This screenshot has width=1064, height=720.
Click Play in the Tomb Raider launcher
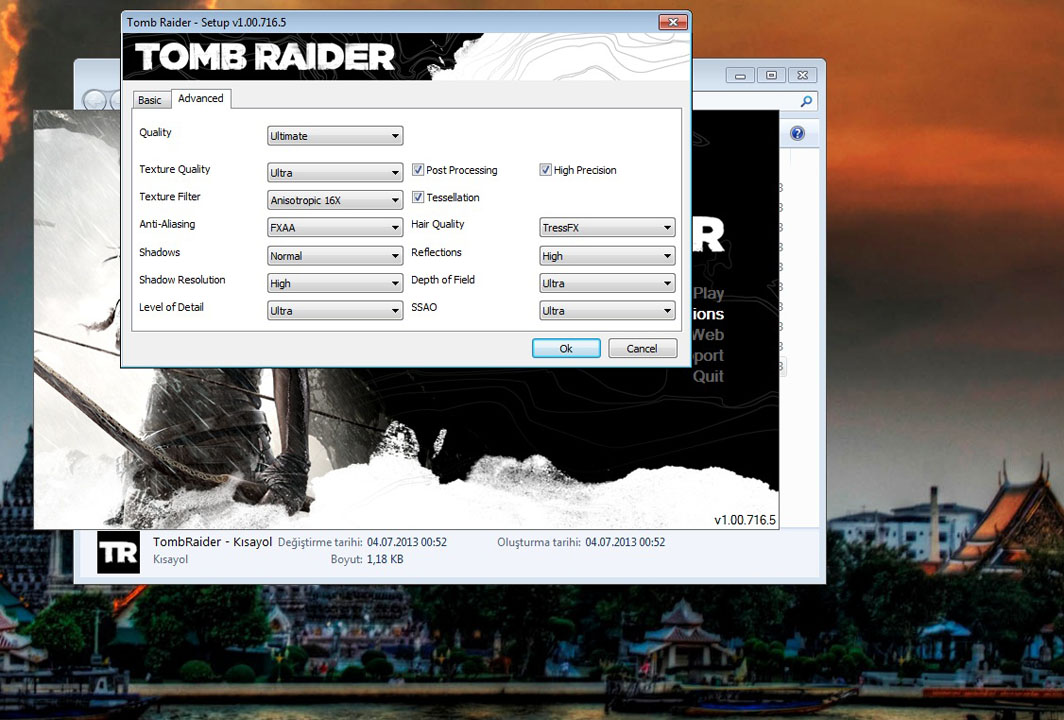(x=708, y=293)
